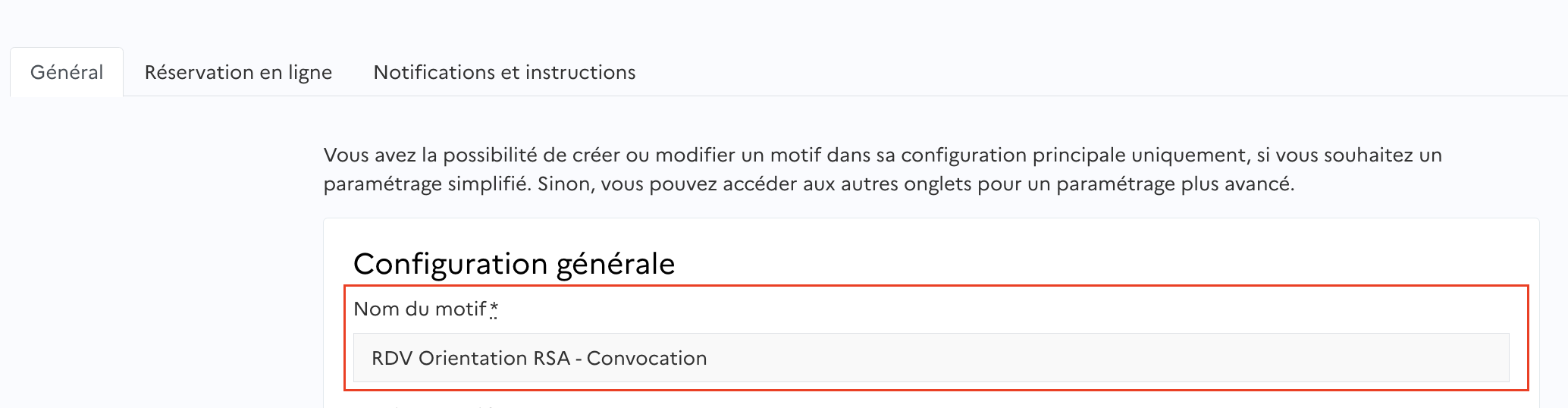Click the word Convocation in the motif field
1568x408 pixels.
647,358
